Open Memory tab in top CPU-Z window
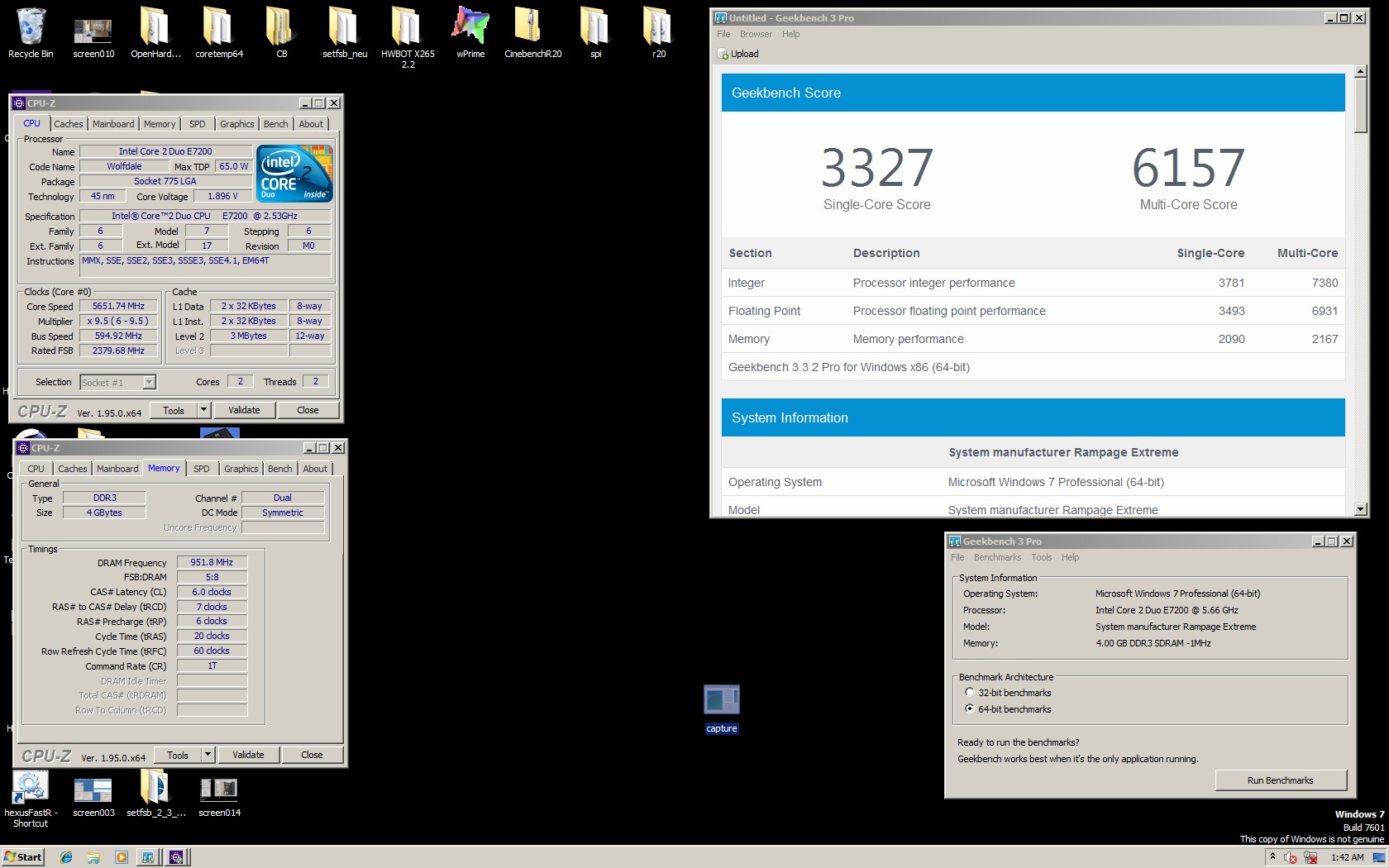This screenshot has width=1389, height=868. point(160,124)
